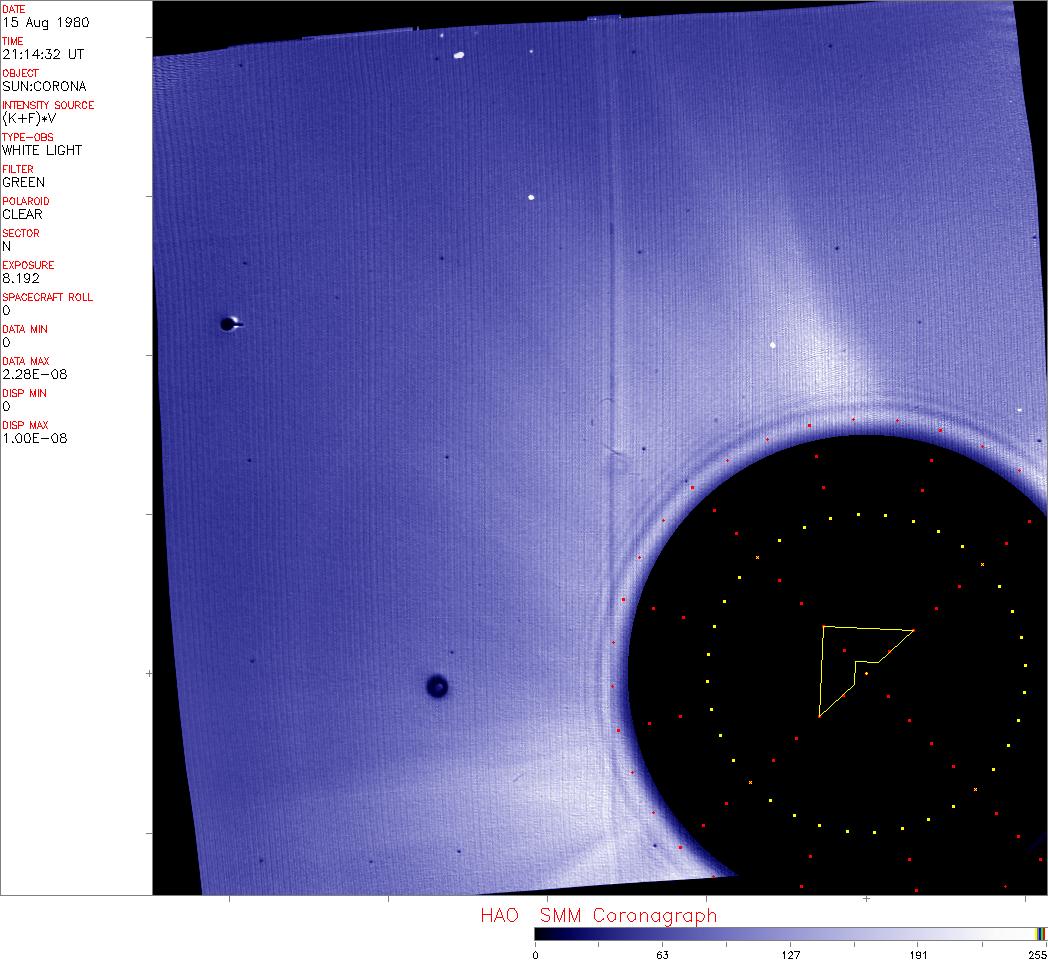
Task: Click the dark ring-shaped dust spot in the corona
Action: (x=437, y=686)
